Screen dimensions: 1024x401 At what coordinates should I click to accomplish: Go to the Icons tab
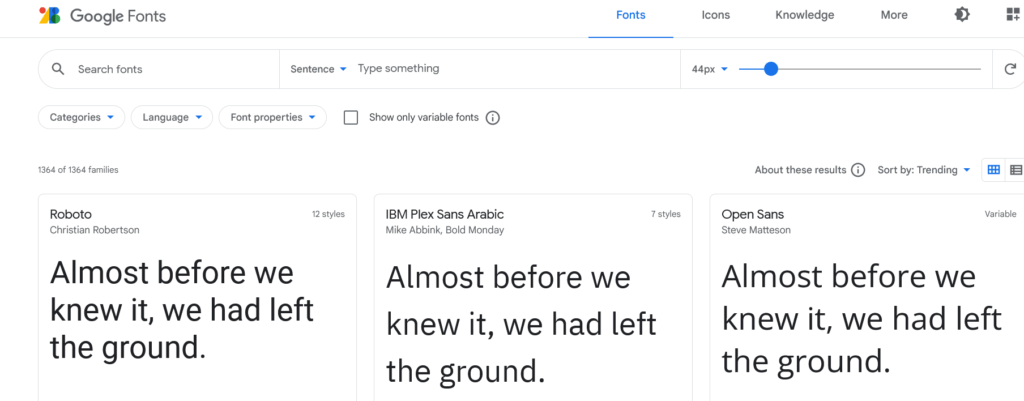click(716, 15)
